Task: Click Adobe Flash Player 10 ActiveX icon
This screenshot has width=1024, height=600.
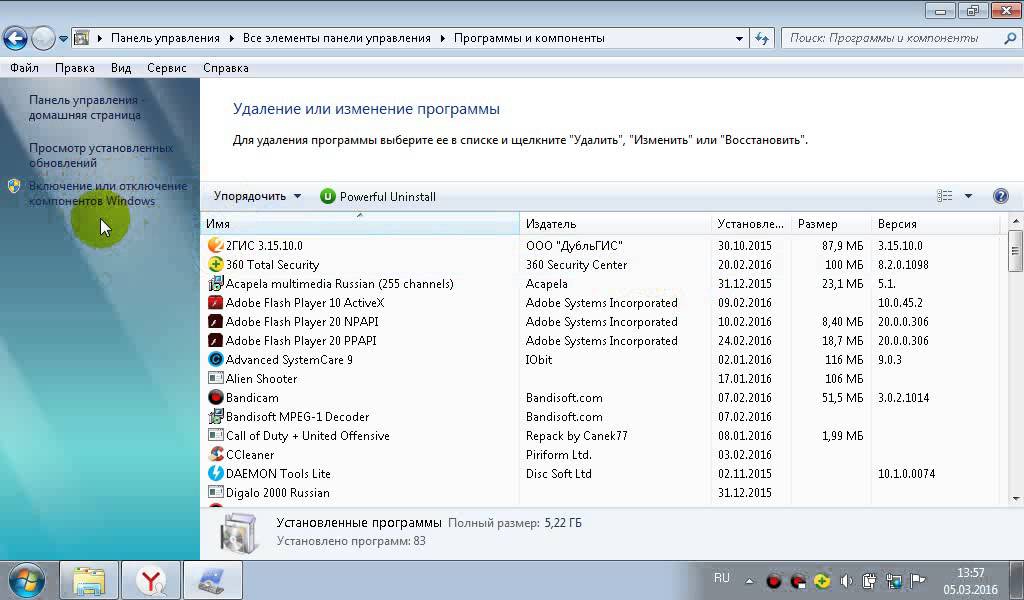Action: (x=216, y=302)
